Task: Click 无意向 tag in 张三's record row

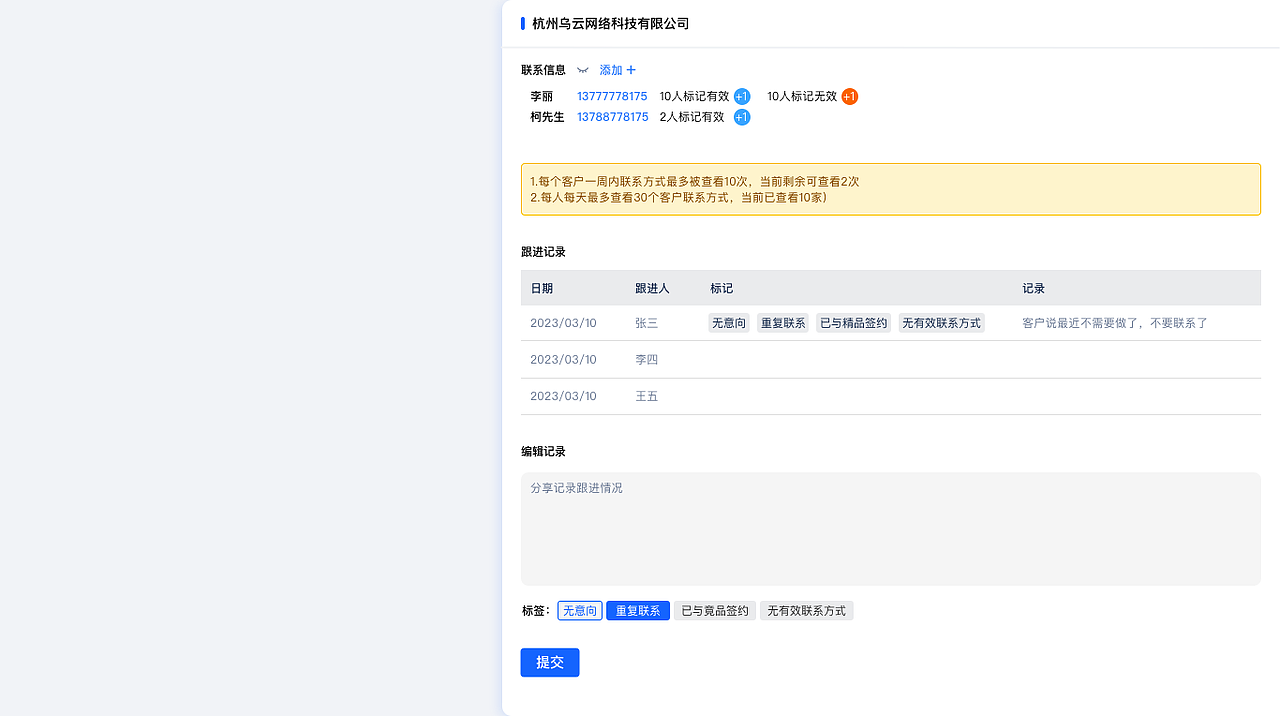Action: [728, 322]
